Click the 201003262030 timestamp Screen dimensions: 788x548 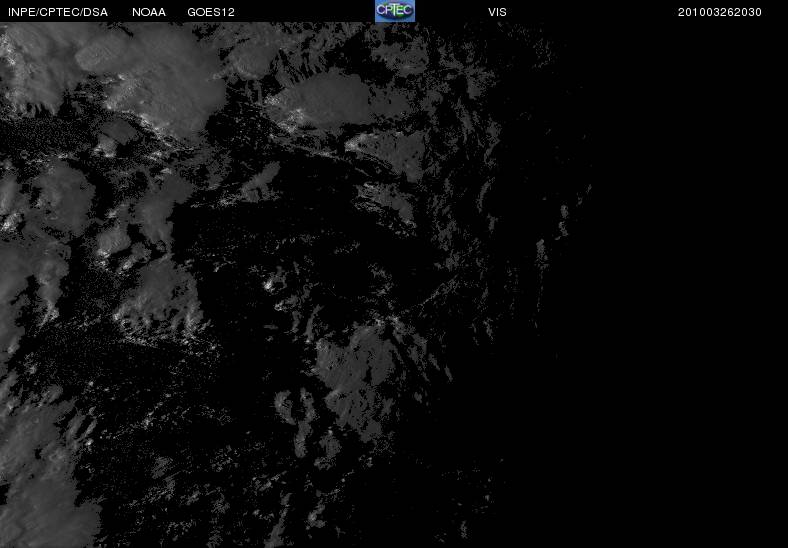(x=720, y=12)
